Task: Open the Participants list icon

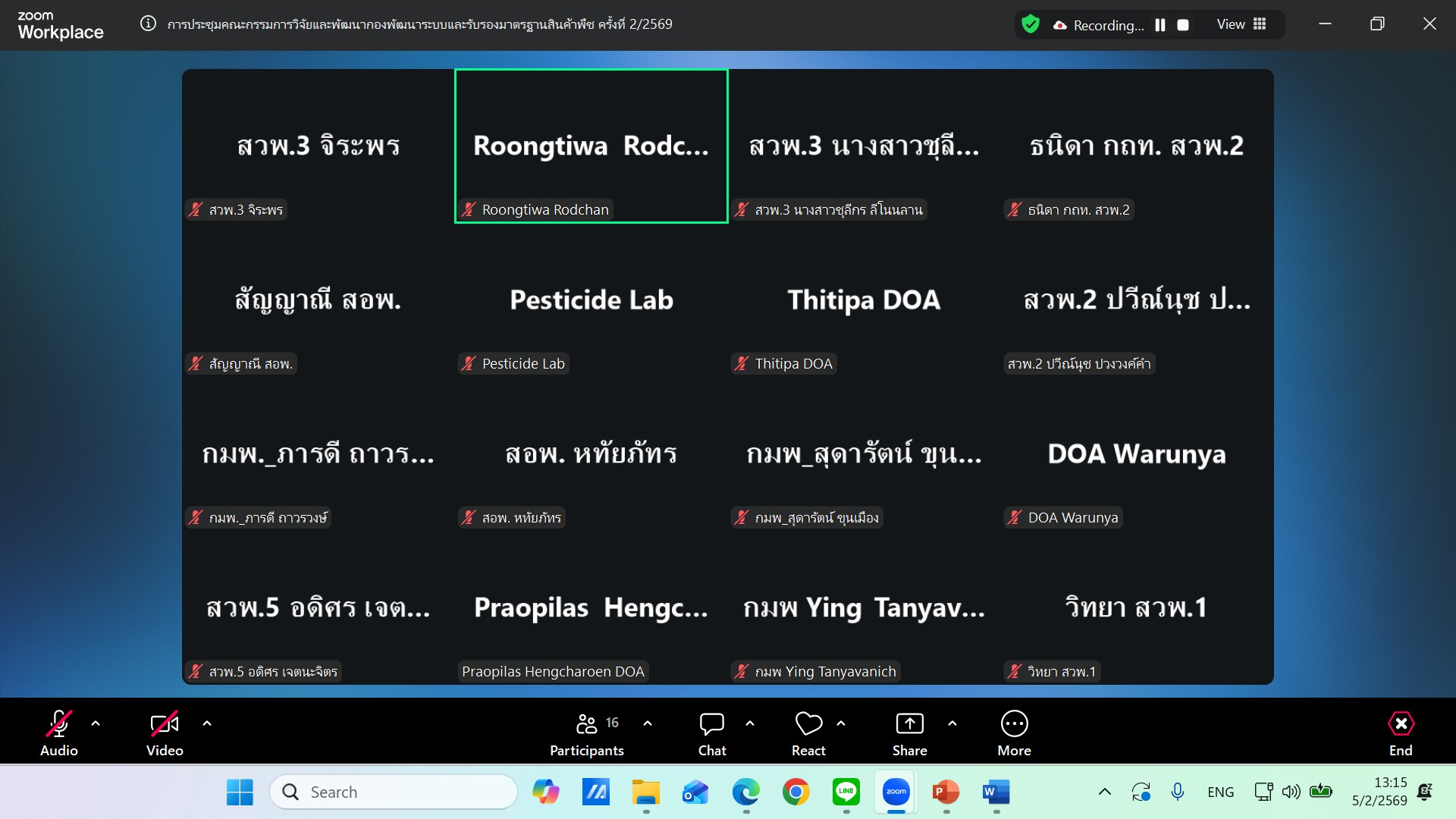Action: click(x=587, y=725)
